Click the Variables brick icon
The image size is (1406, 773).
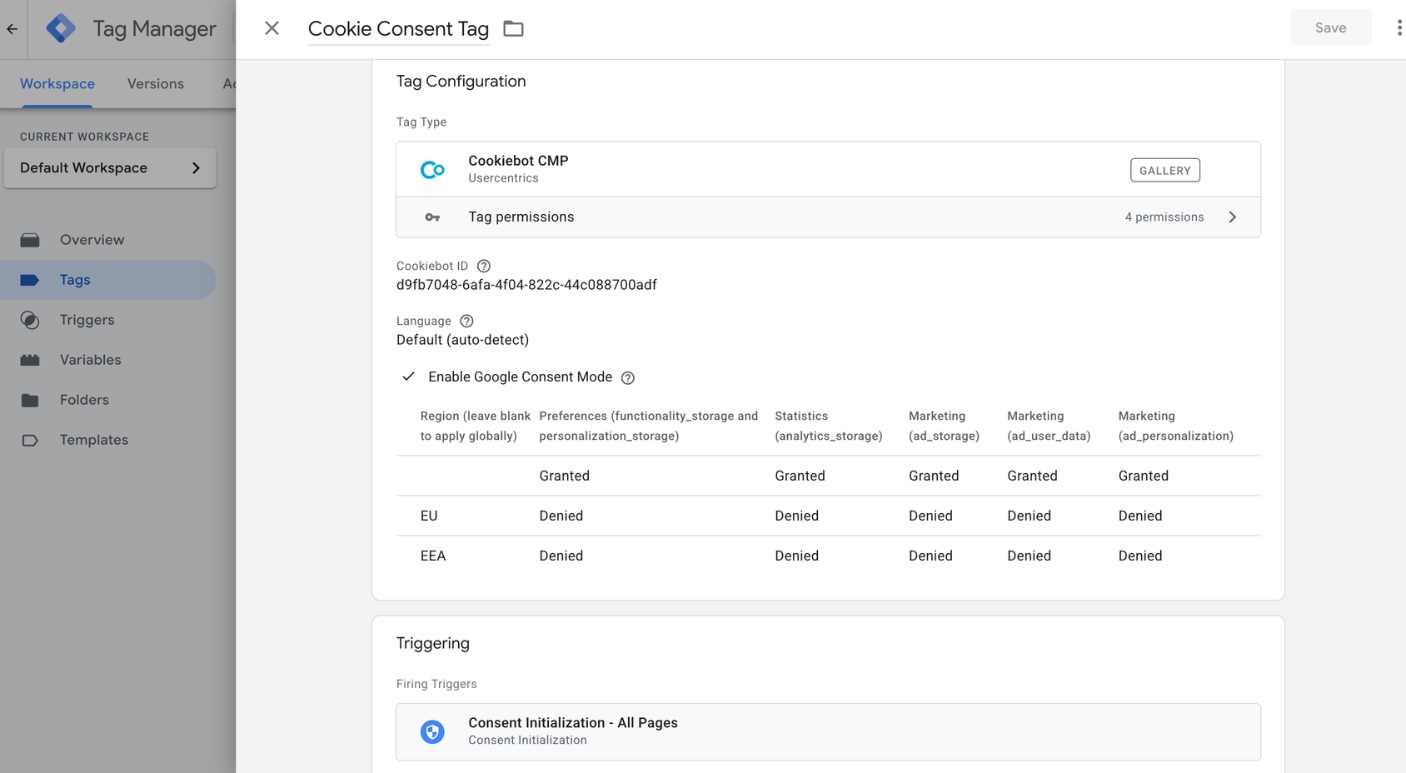point(30,360)
